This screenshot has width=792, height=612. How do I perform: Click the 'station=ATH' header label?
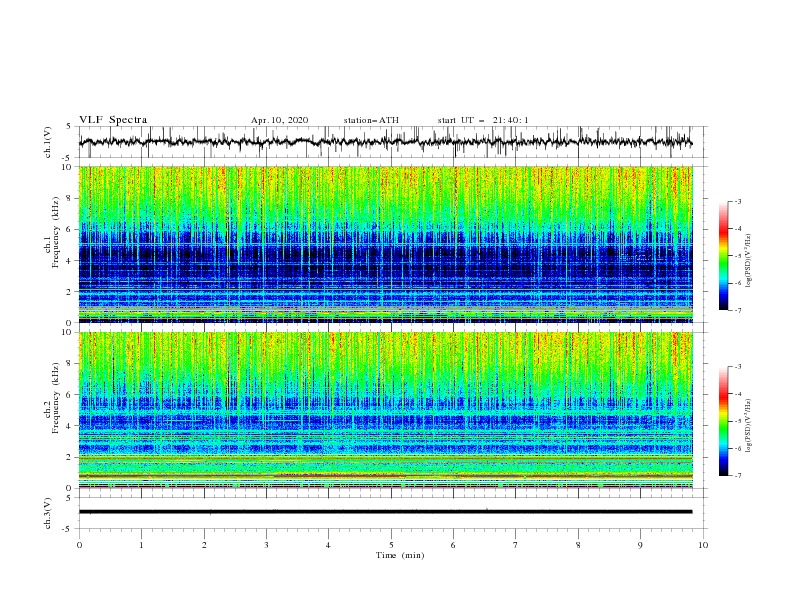(x=371, y=120)
